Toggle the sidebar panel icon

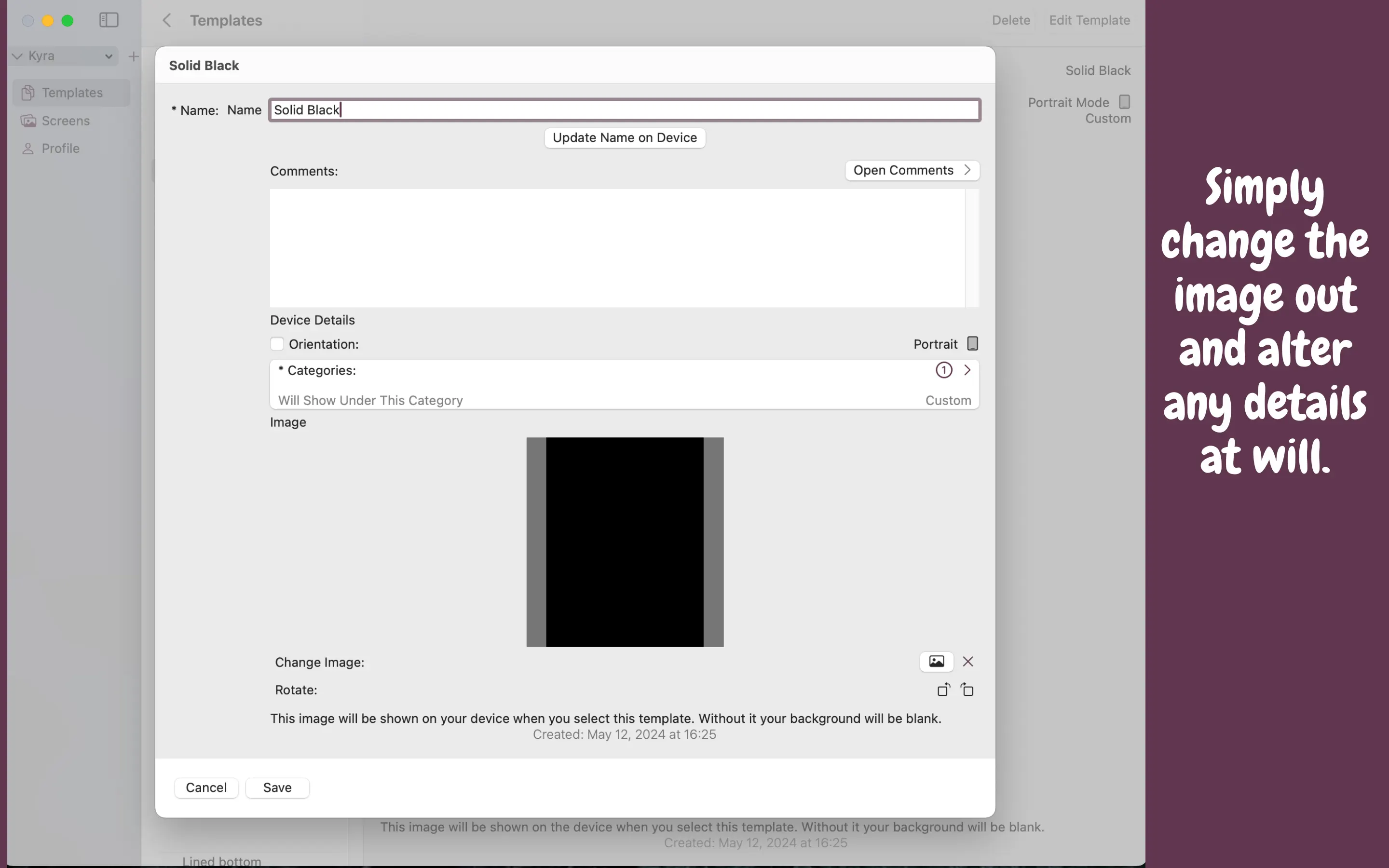point(109,20)
